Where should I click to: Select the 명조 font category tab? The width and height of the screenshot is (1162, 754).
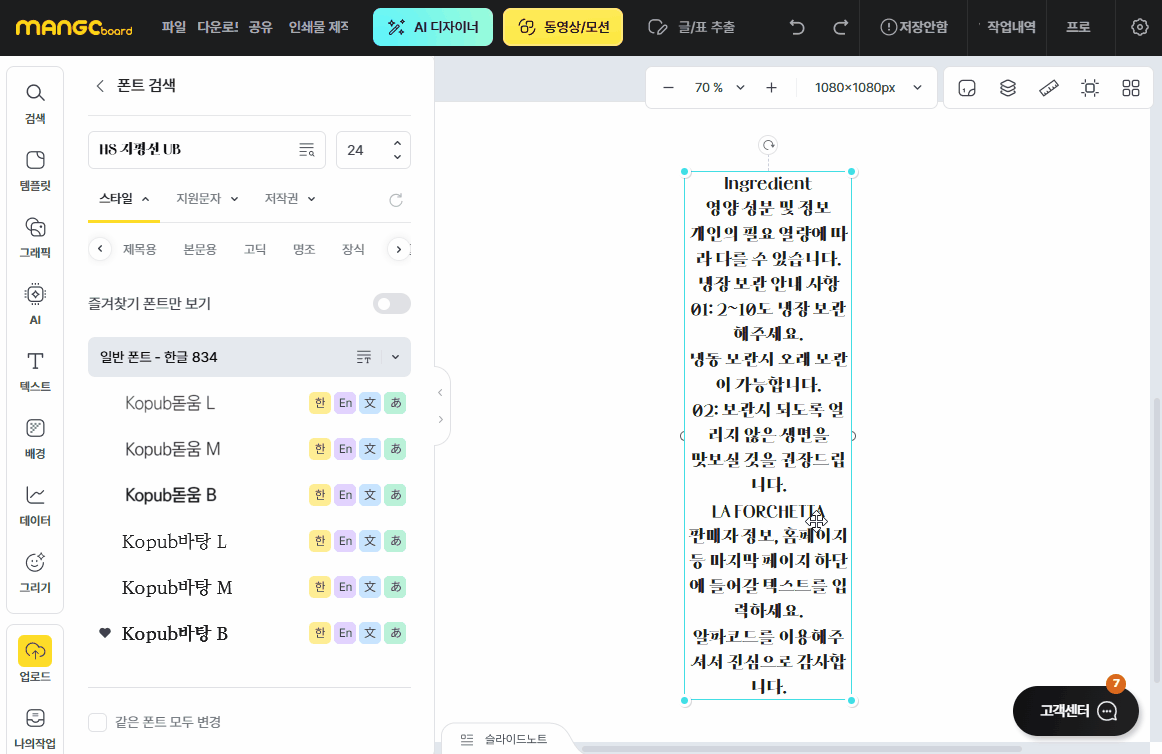point(304,249)
